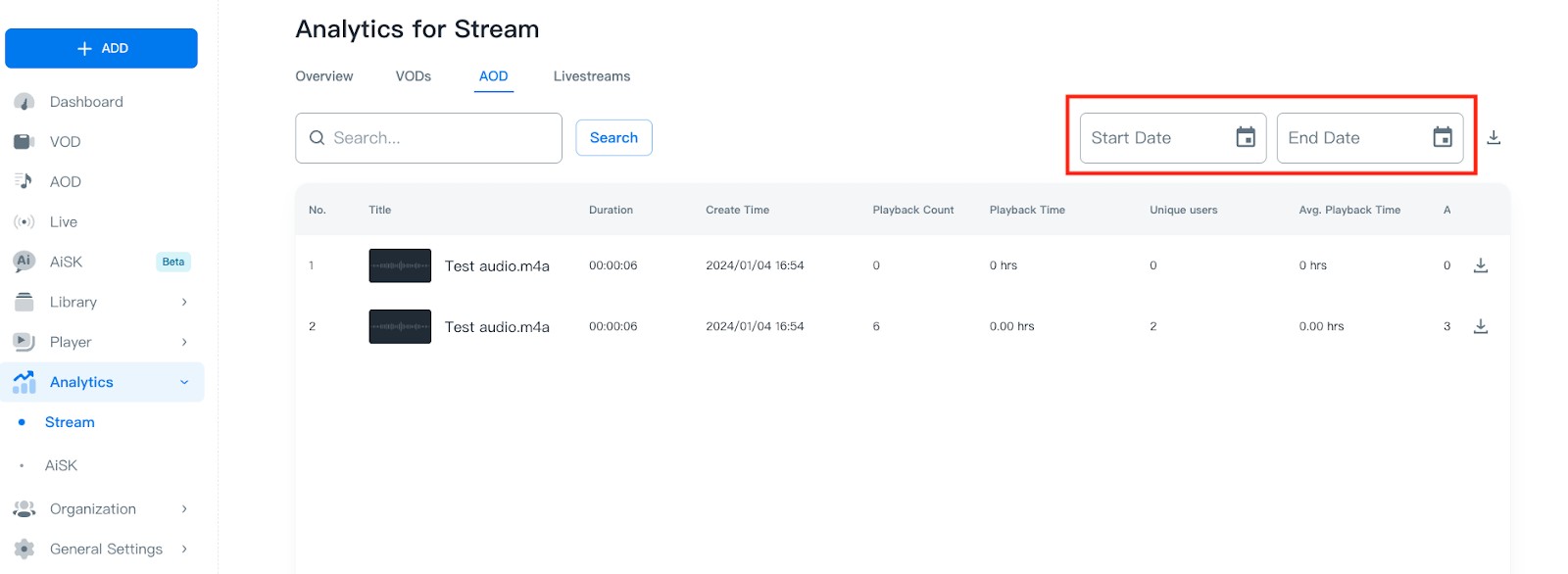
Task: Expand General Settings submenu
Action: point(184,550)
